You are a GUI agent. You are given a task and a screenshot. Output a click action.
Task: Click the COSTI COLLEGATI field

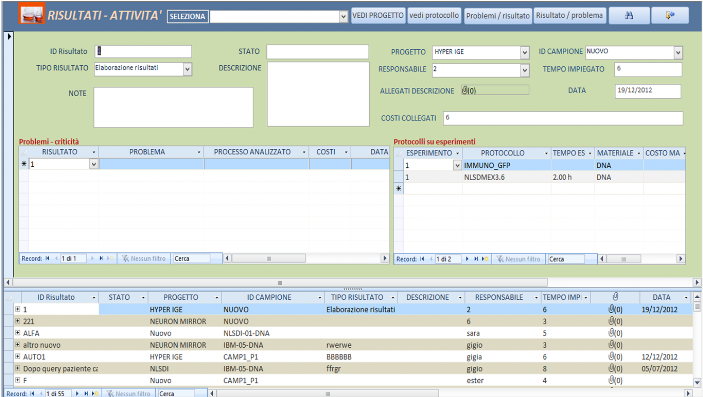pos(563,118)
